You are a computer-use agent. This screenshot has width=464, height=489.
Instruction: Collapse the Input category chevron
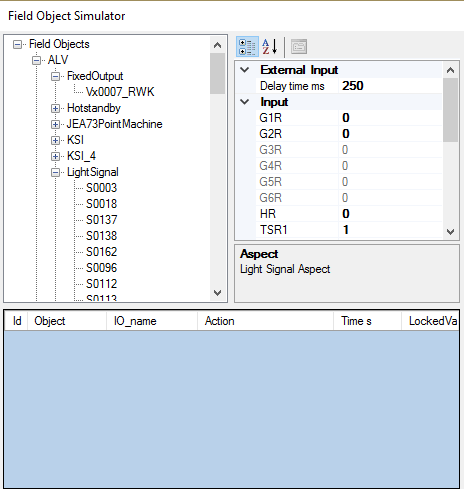(x=245, y=102)
